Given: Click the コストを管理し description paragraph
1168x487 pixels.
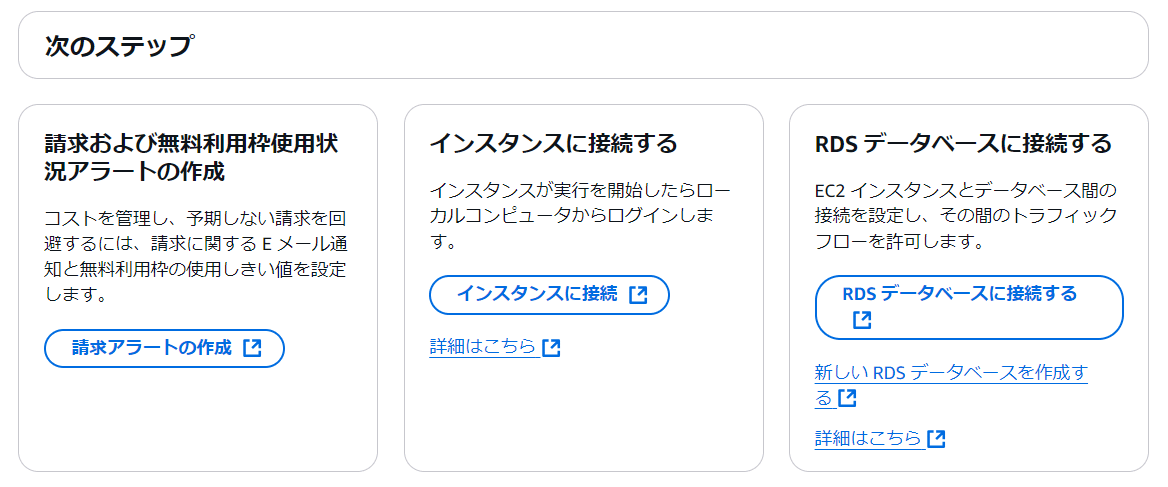Looking at the screenshot, I should [x=195, y=257].
